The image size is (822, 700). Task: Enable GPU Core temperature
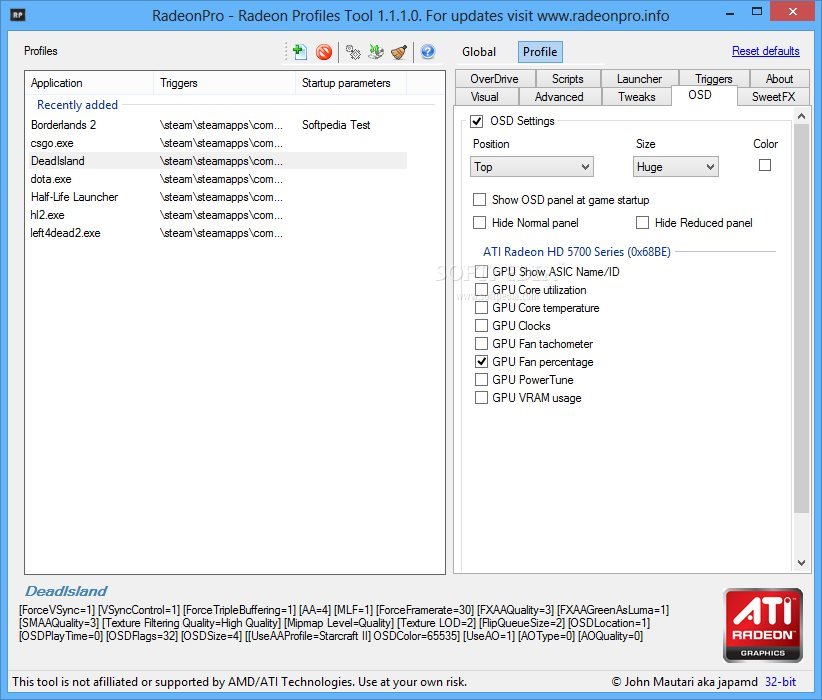481,308
